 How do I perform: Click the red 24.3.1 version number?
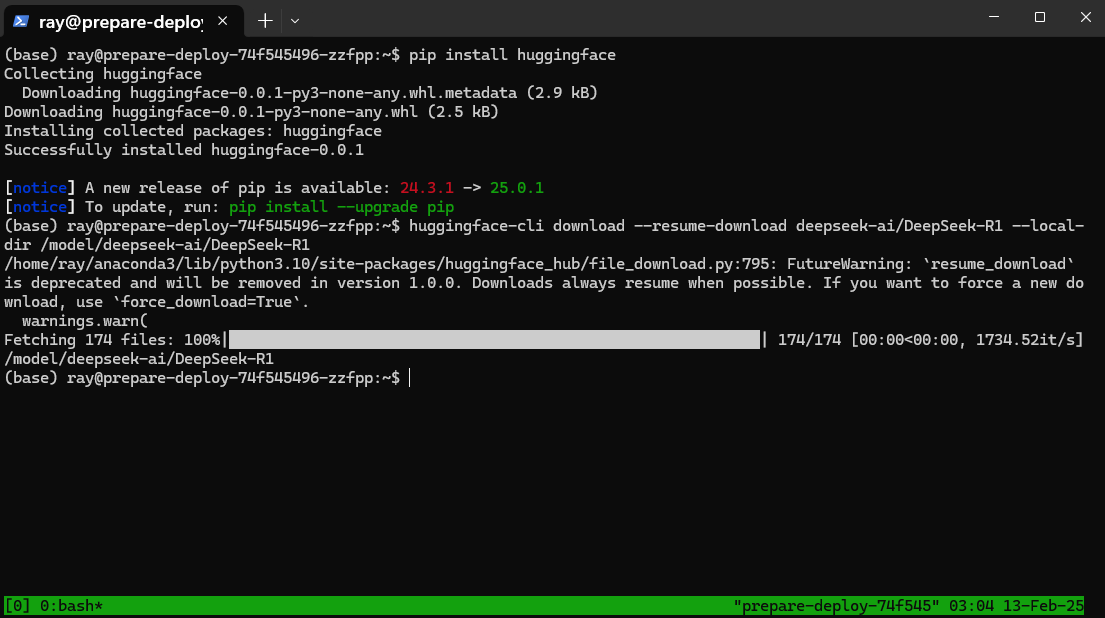point(427,188)
